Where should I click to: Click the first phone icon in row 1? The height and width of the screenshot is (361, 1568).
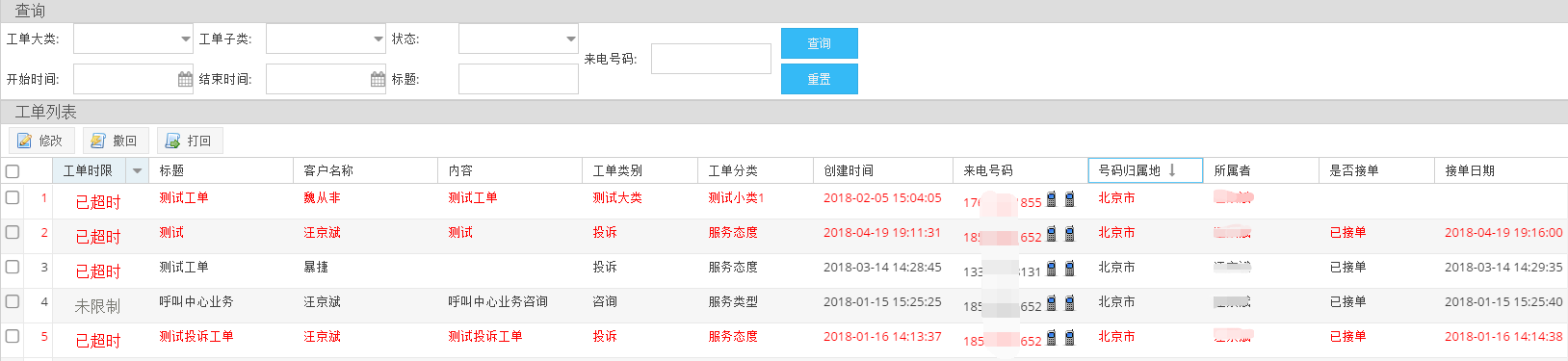(1052, 199)
